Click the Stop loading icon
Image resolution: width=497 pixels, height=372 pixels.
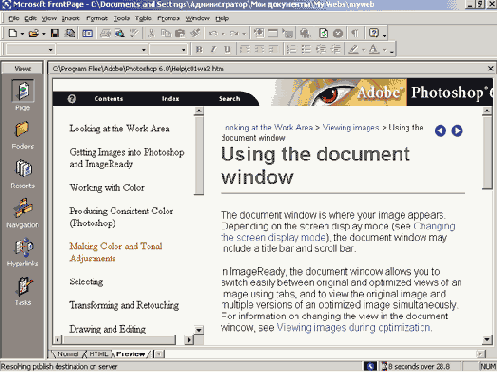point(338,33)
